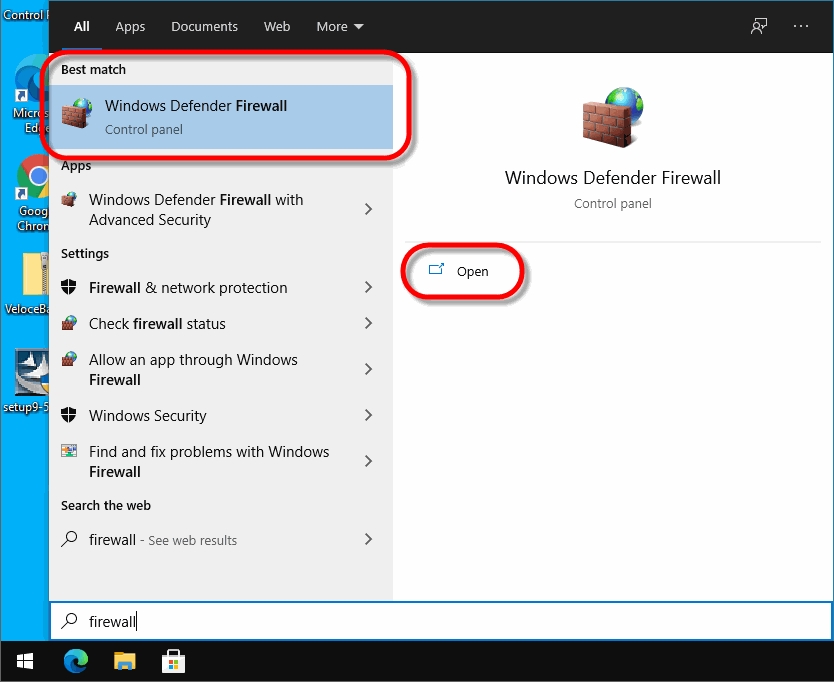Screen dimensions: 834x682
Task: Open the Windows Security settings result
Action: (x=148, y=416)
